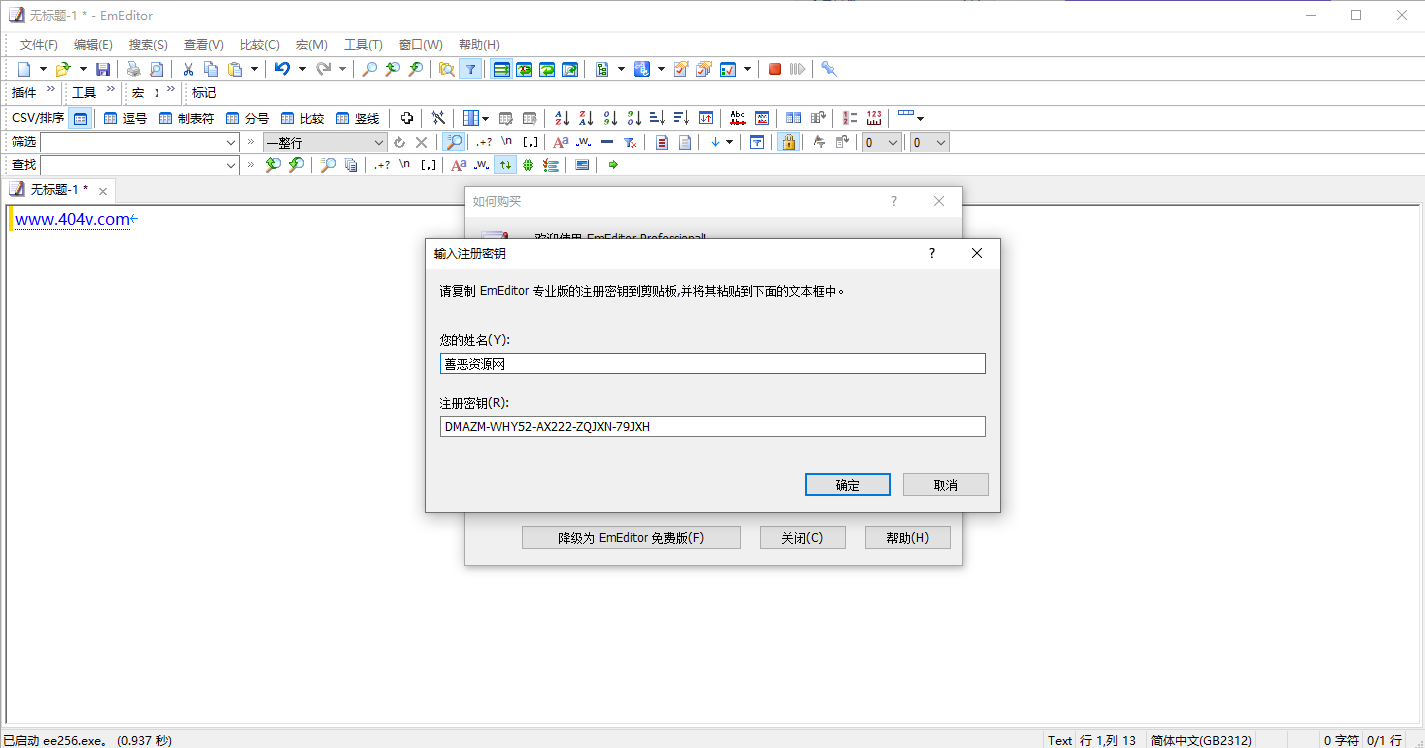Open the 一整行 column dropdown
This screenshot has width=1425, height=748.
click(x=379, y=142)
